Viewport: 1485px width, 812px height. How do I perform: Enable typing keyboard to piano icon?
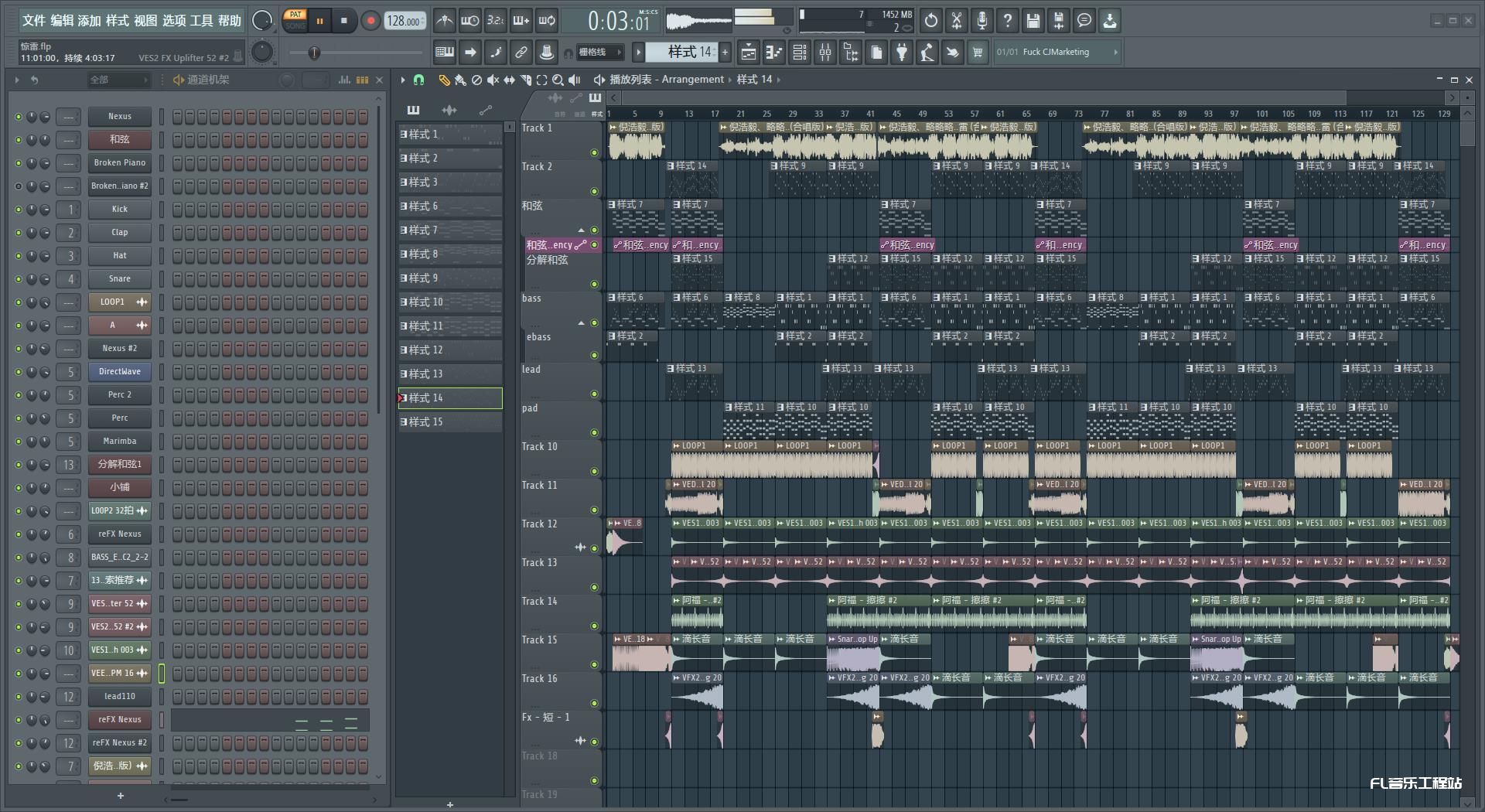tap(445, 53)
